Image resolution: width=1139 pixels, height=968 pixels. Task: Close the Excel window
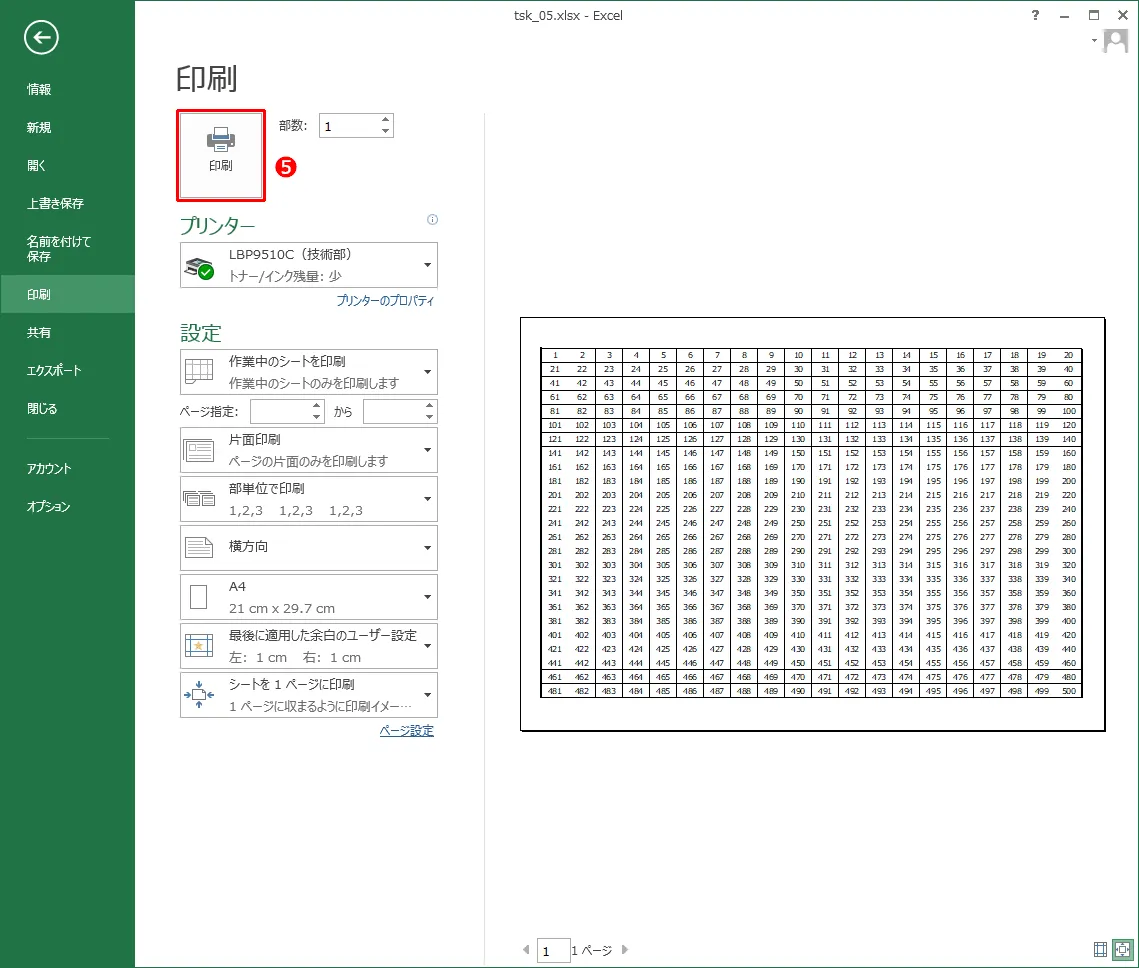click(x=1122, y=15)
